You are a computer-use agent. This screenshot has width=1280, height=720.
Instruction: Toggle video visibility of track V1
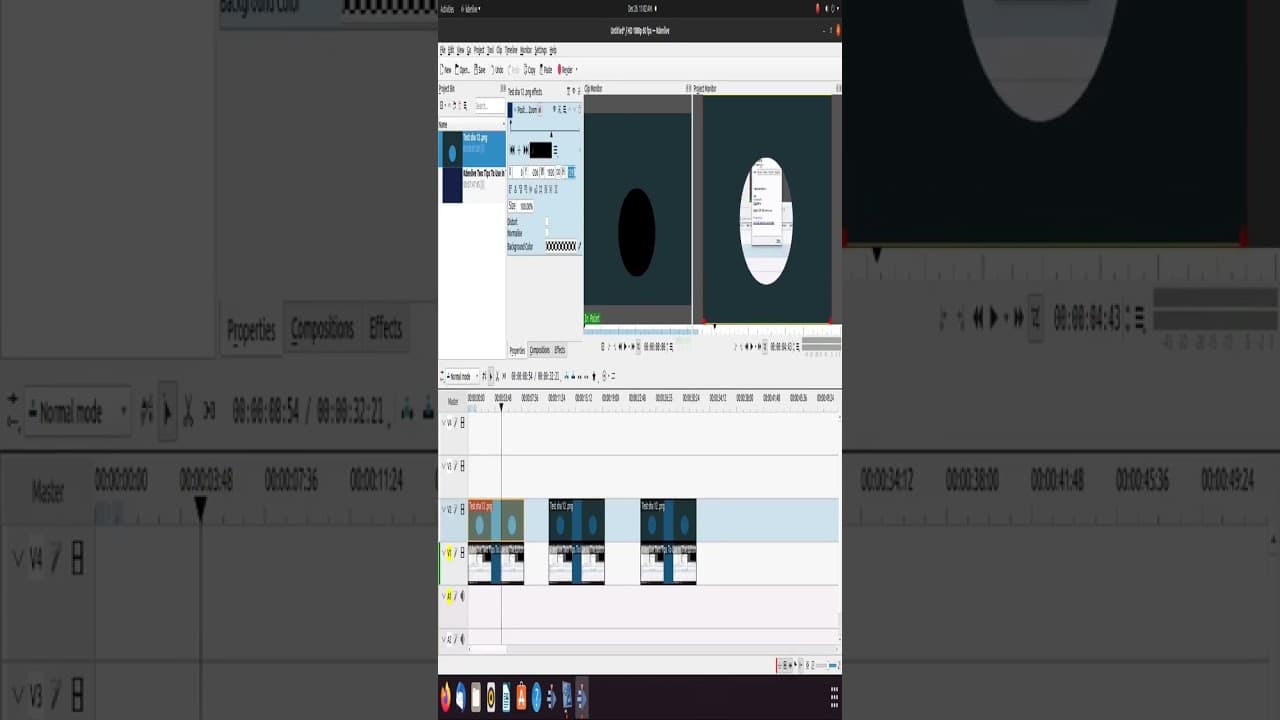point(462,552)
